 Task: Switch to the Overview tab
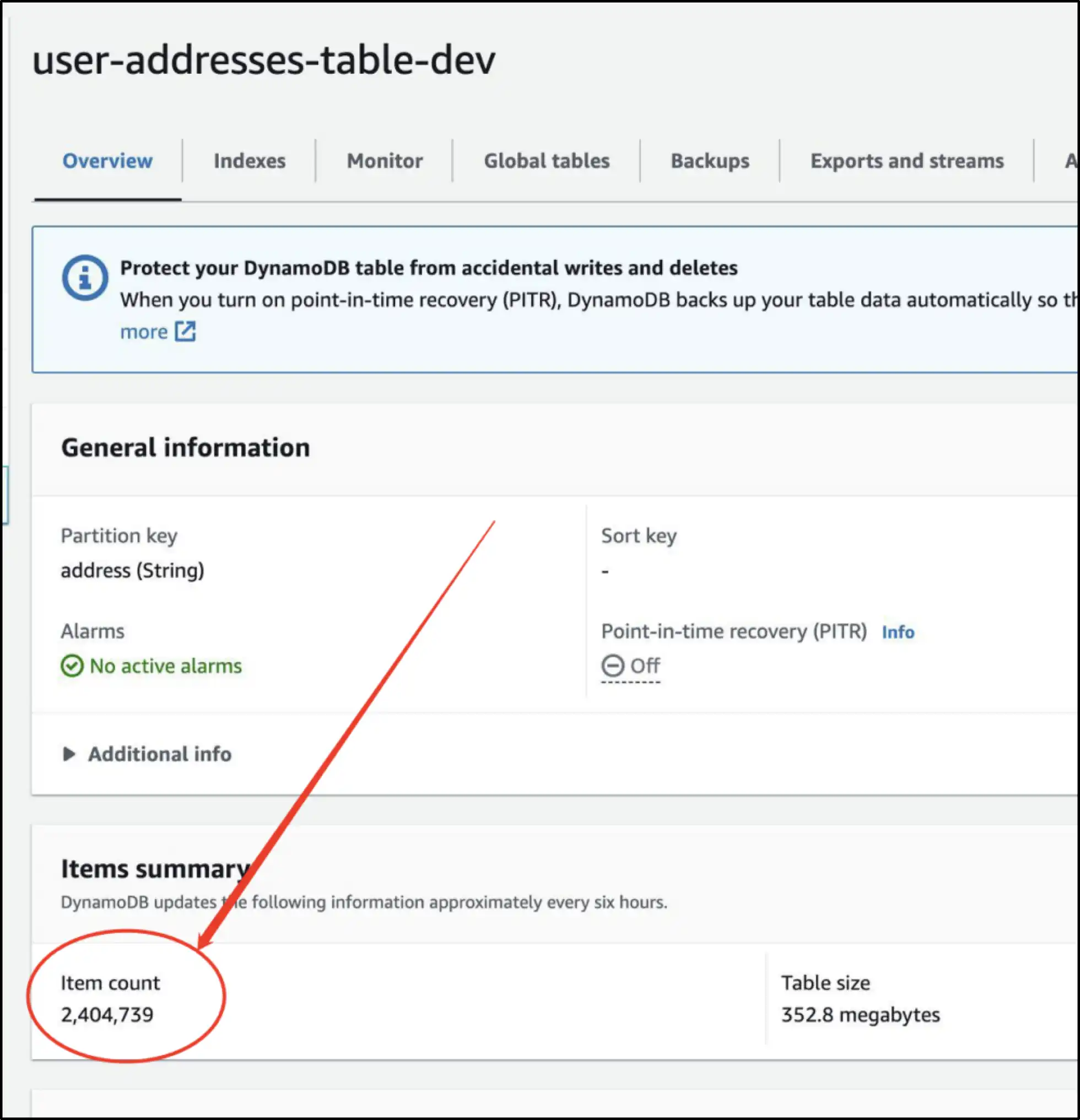pos(107,160)
